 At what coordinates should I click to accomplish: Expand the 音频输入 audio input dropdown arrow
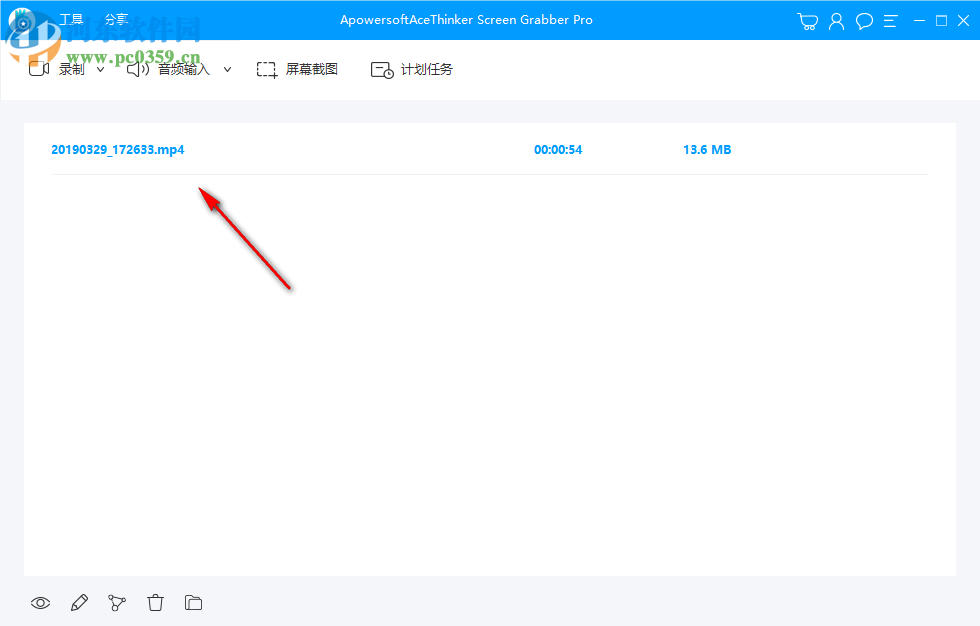point(227,69)
